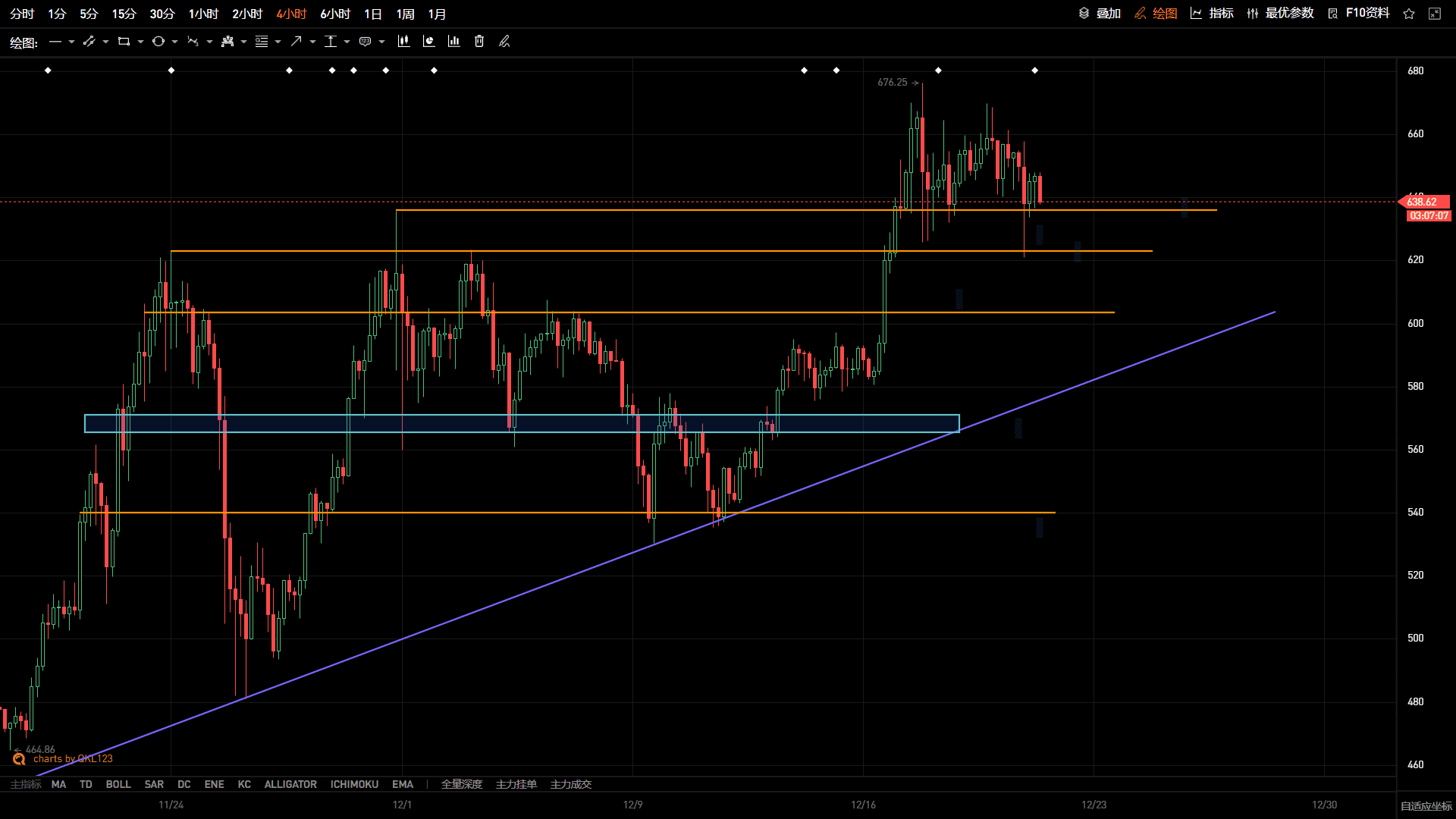This screenshot has width=1456, height=819.
Task: Toggle the BOLL indicator
Action: tap(118, 784)
